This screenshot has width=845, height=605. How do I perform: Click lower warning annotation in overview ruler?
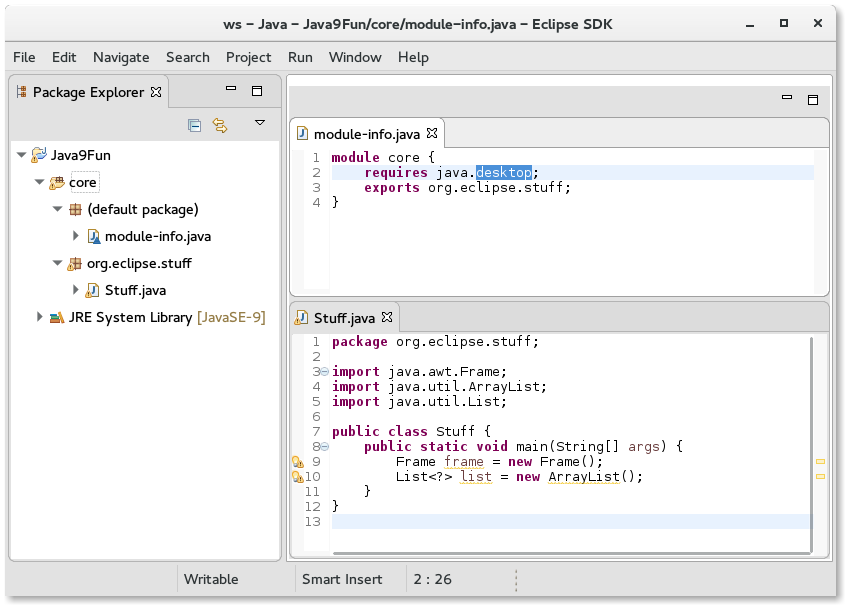pyautogui.click(x=820, y=477)
